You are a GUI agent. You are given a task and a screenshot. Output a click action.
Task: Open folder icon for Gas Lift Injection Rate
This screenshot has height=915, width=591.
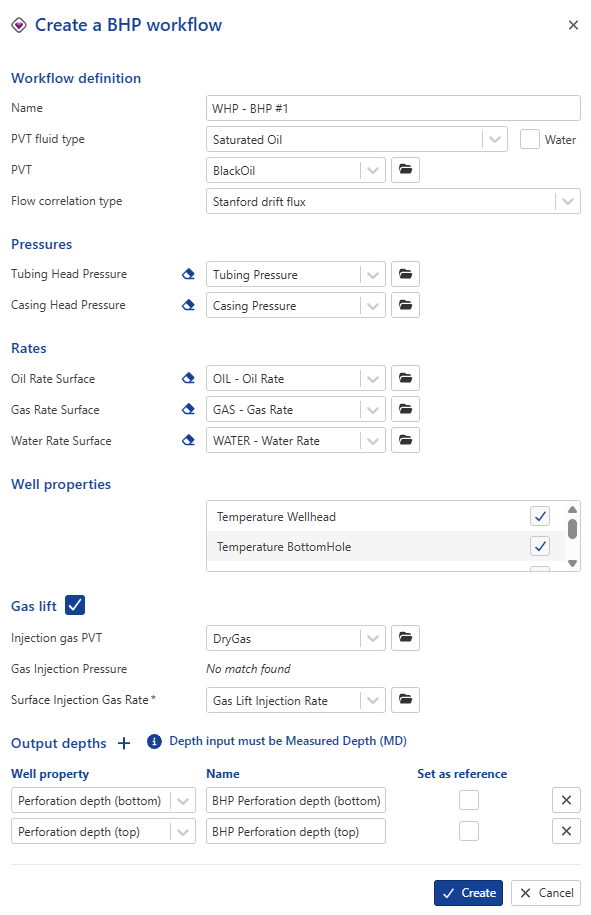(x=404, y=699)
